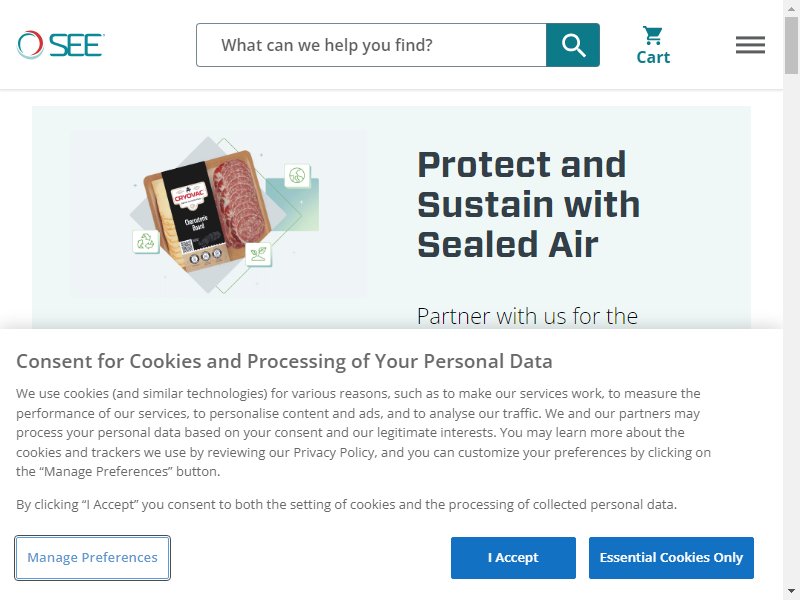Screen dimensions: 800x600
Task: Click the plant sprout icon in banner image
Action: (258, 254)
